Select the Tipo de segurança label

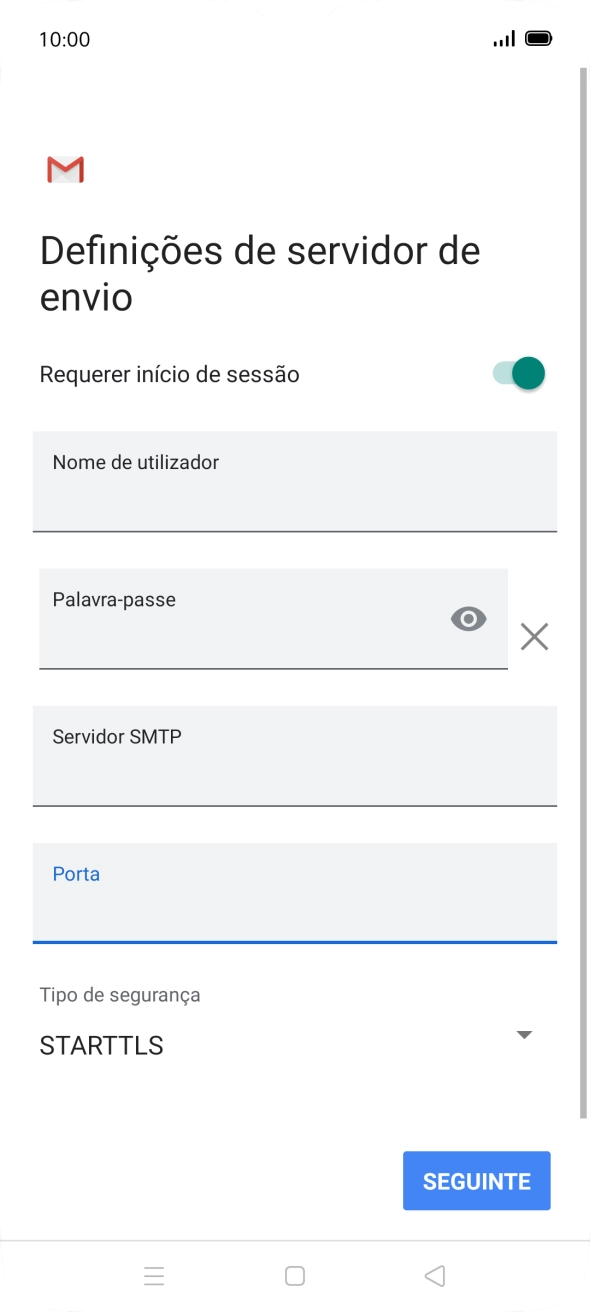(118, 994)
